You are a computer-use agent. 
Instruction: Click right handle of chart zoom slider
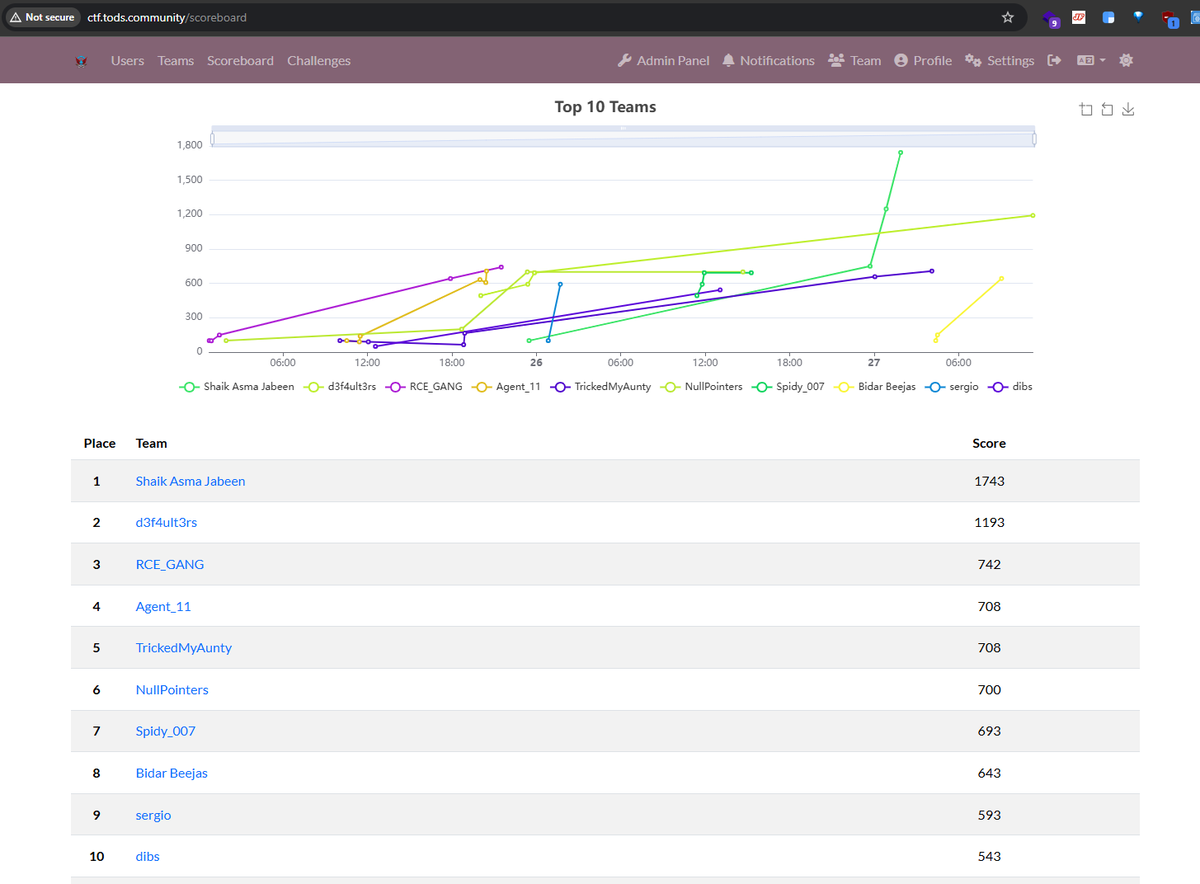[x=1034, y=139]
